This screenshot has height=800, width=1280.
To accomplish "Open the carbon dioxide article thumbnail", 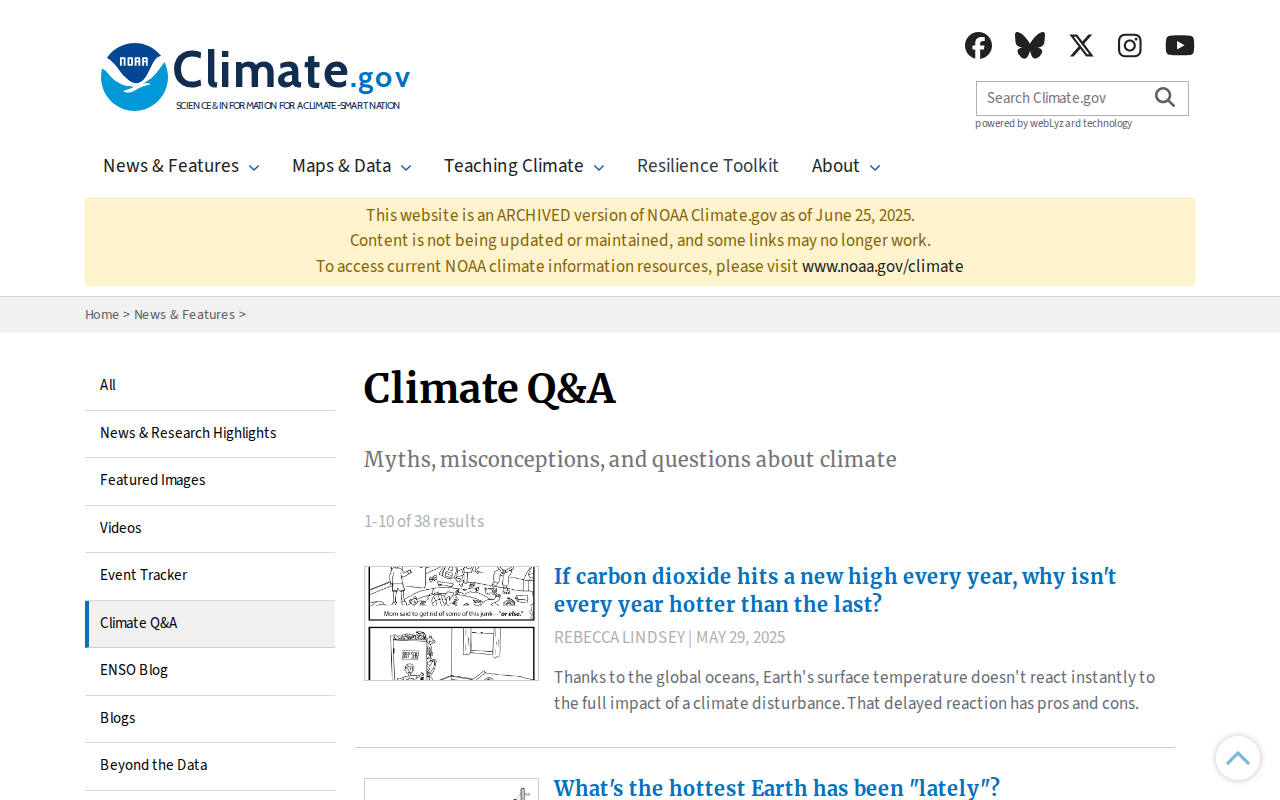I will pyautogui.click(x=451, y=623).
